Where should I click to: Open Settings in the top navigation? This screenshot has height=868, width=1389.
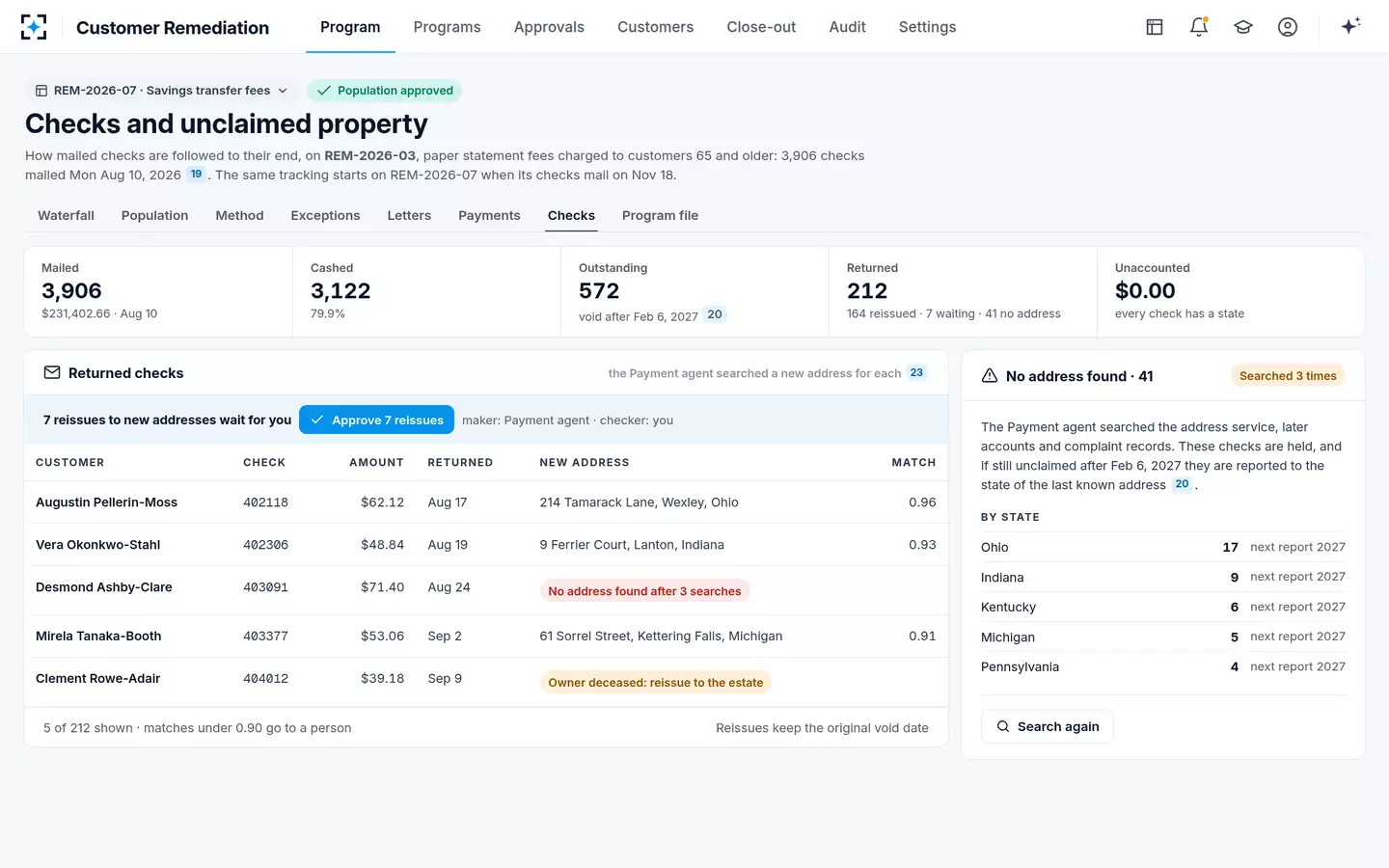927,27
